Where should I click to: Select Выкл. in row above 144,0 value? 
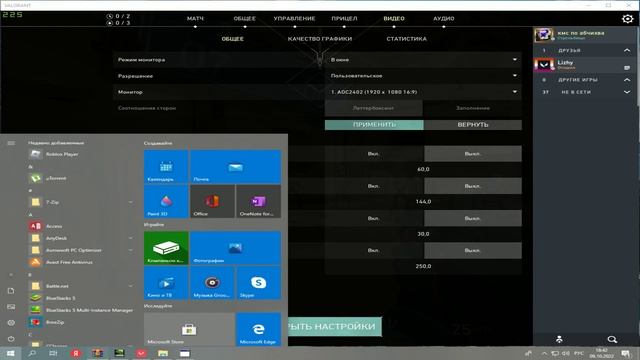pos(473,186)
